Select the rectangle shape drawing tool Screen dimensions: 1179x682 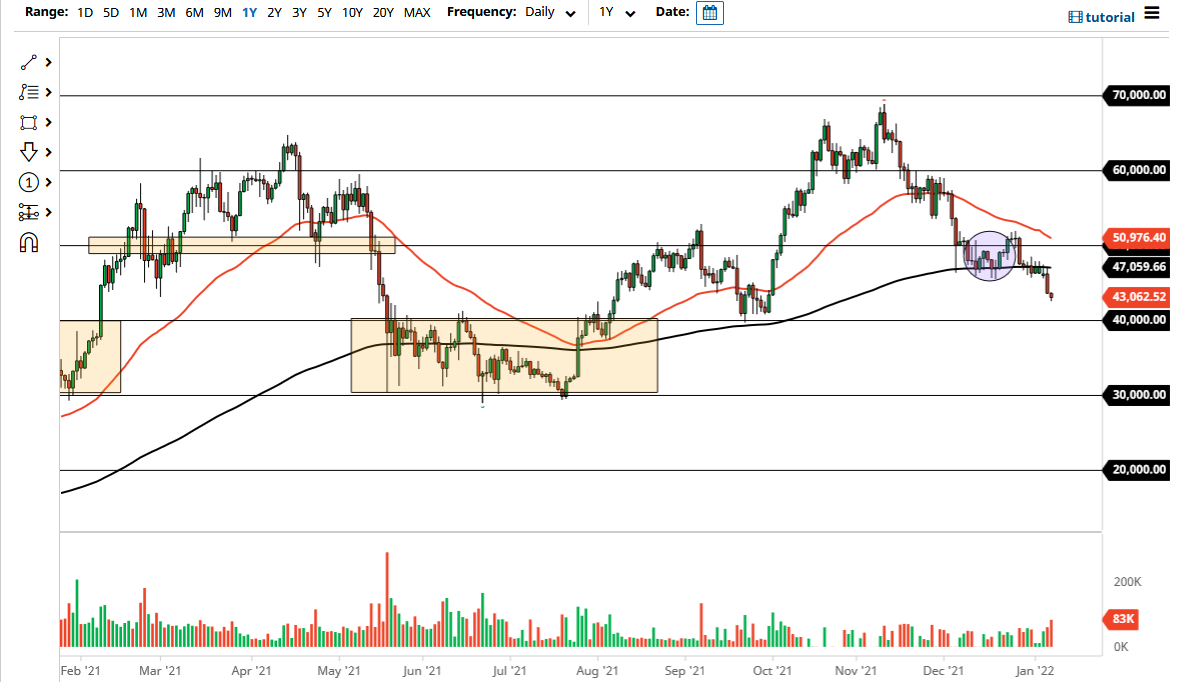tap(29, 122)
